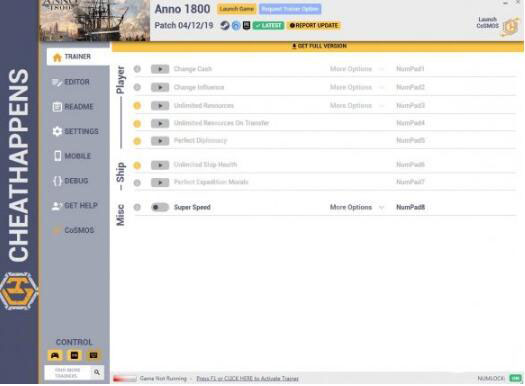Toggle the Perfect Diplomacy cheat button
Viewport: 525px width, 386px height.
pos(160,141)
